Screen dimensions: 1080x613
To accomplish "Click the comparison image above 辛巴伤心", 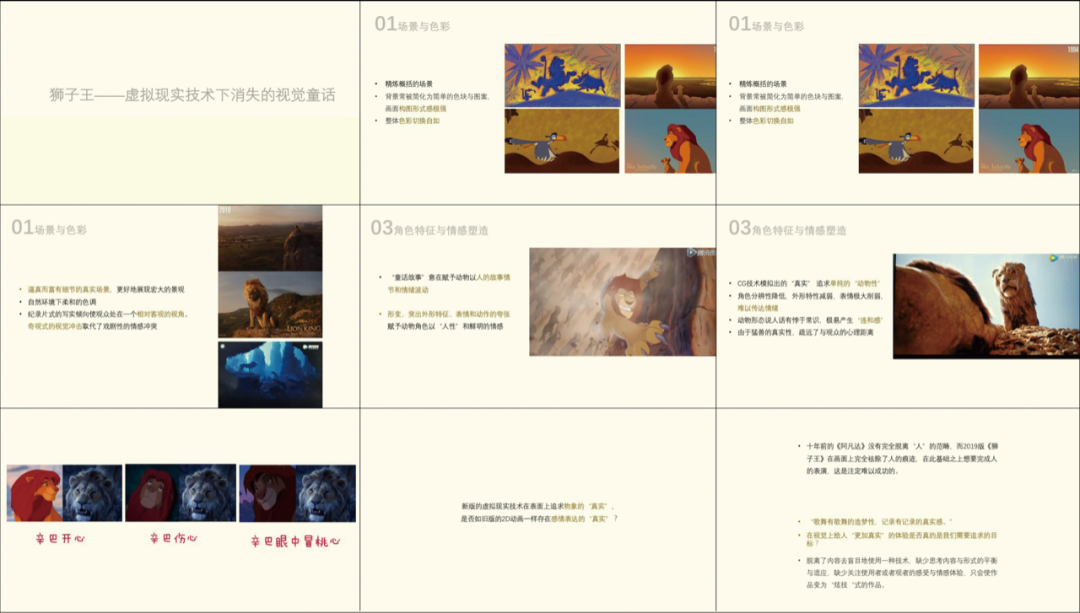I will click(180, 493).
